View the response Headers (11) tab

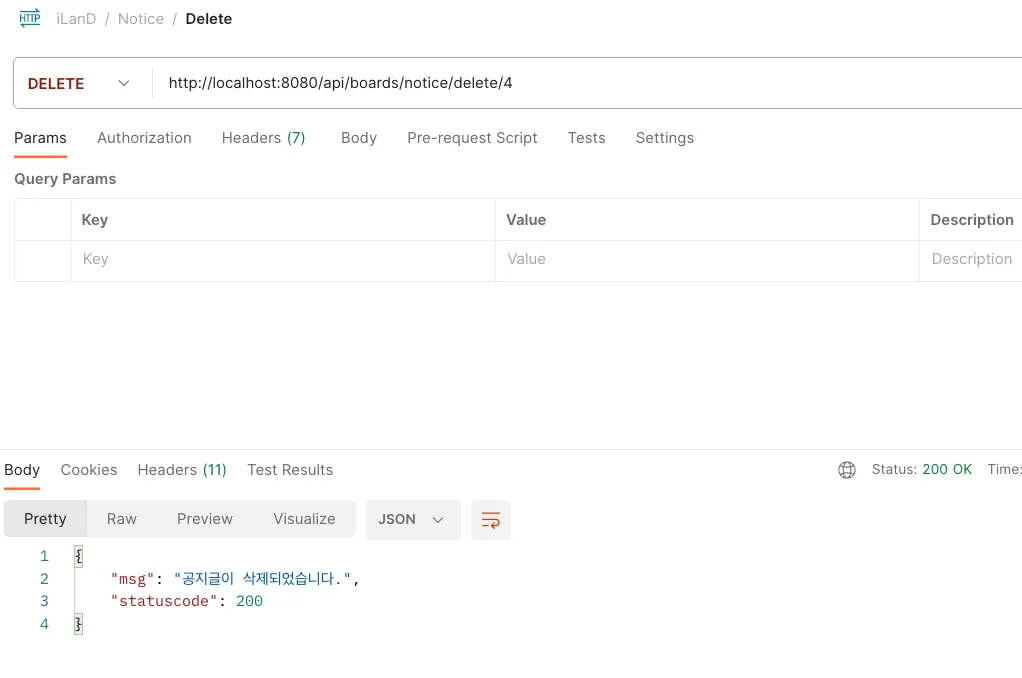pos(182,470)
